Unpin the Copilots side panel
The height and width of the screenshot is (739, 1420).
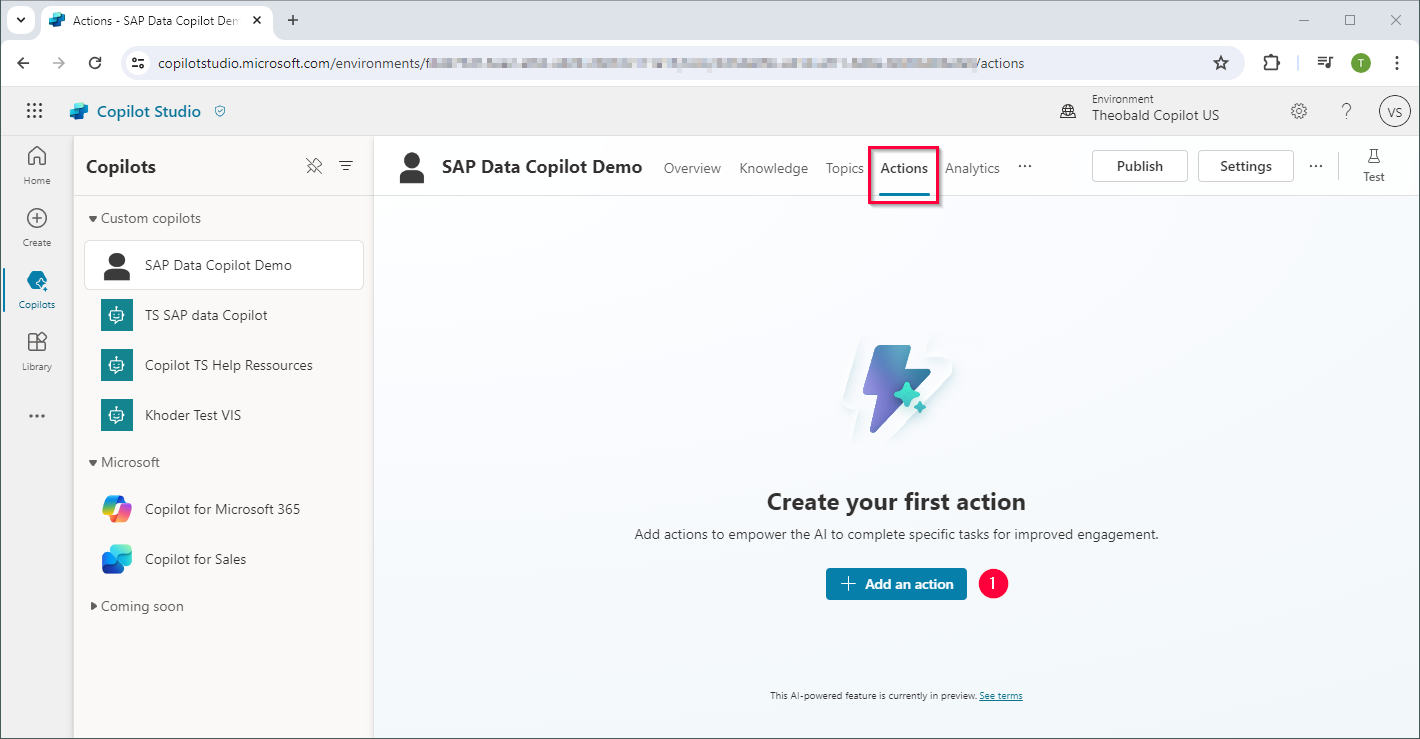click(x=314, y=166)
